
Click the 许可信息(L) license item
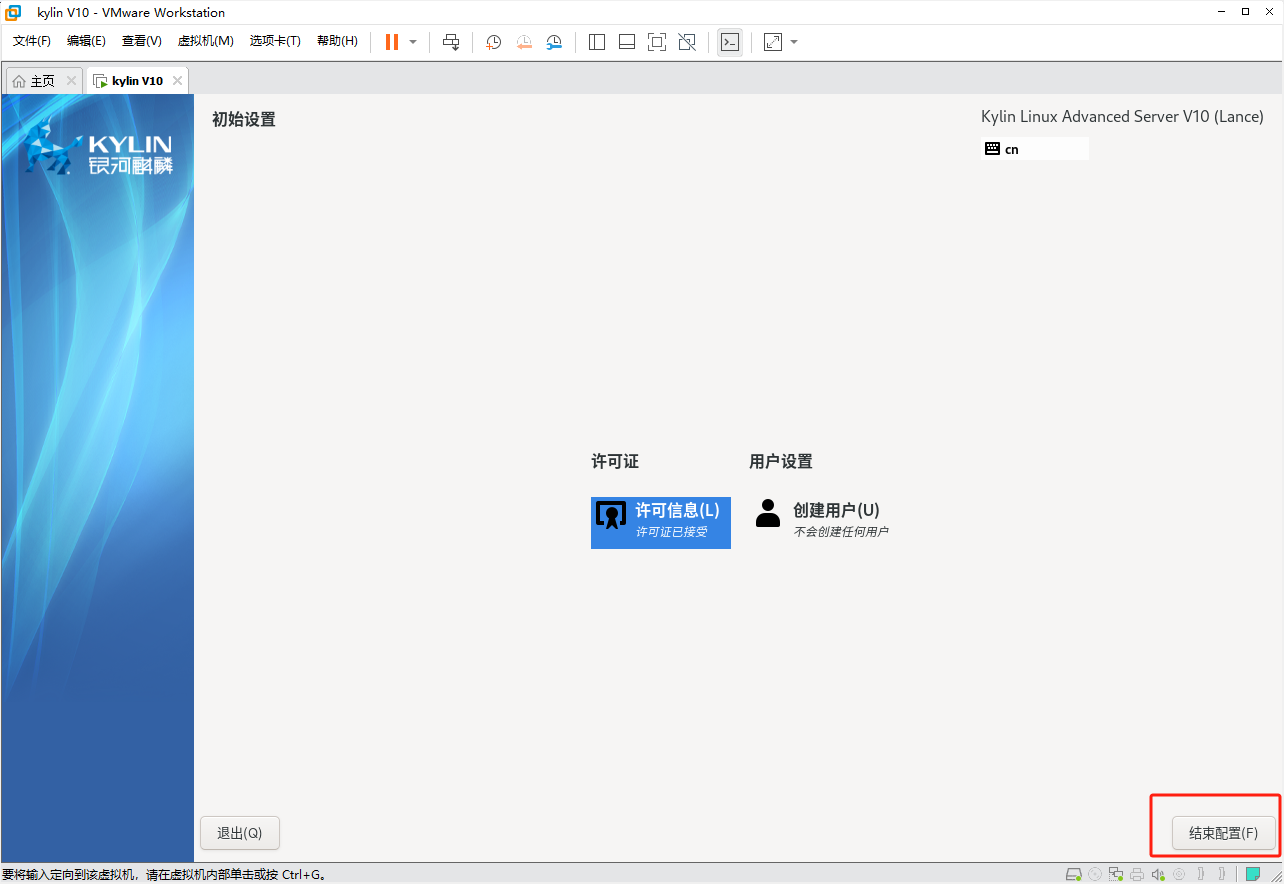(661, 522)
